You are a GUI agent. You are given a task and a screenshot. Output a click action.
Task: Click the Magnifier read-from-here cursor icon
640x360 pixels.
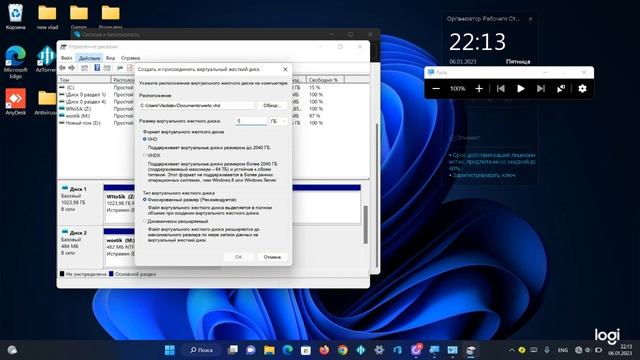coord(561,89)
